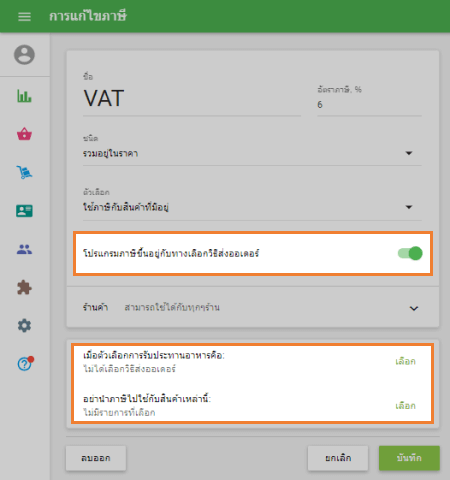Open the Inventory hand-truck icon

tap(24, 172)
